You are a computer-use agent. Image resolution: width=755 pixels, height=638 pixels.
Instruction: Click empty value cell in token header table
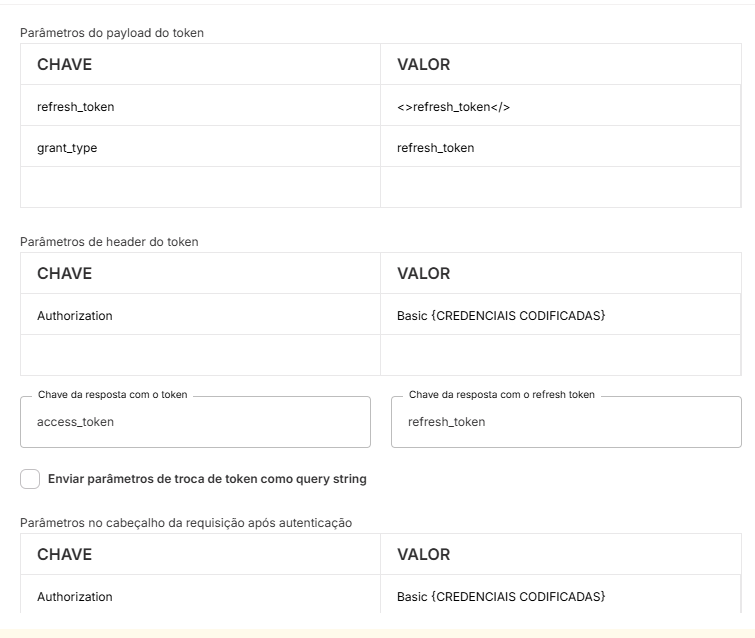pyautogui.click(x=560, y=355)
